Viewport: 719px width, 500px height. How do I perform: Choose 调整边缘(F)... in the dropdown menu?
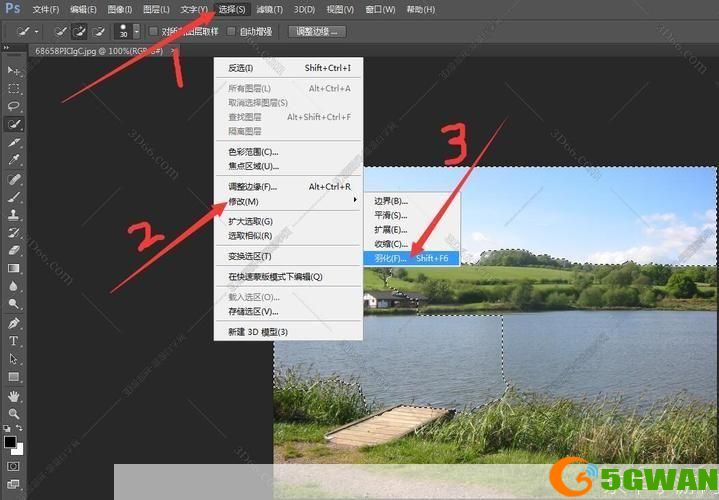click(x=288, y=186)
